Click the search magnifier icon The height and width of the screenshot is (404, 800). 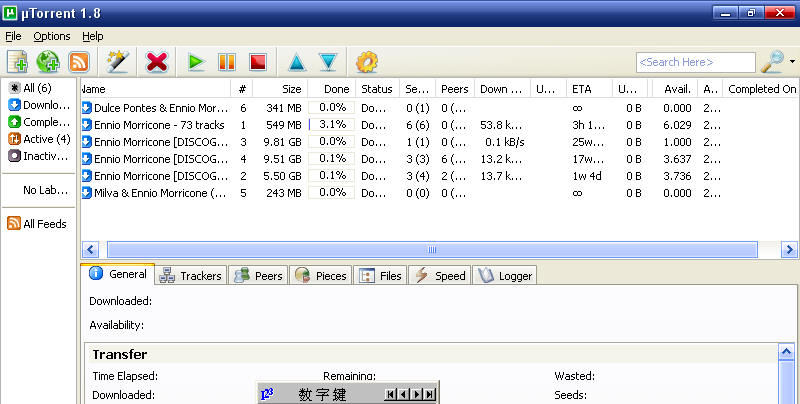tap(772, 62)
